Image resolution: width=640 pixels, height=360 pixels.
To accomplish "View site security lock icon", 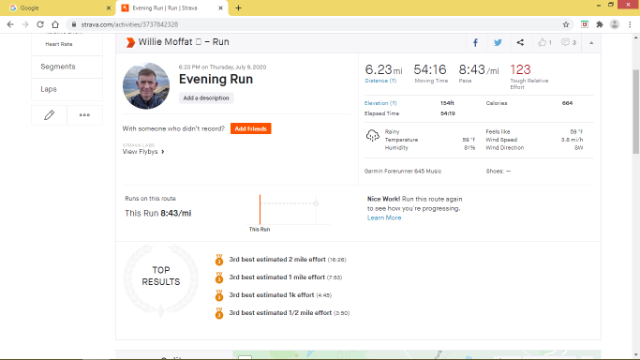I will (x=74, y=24).
